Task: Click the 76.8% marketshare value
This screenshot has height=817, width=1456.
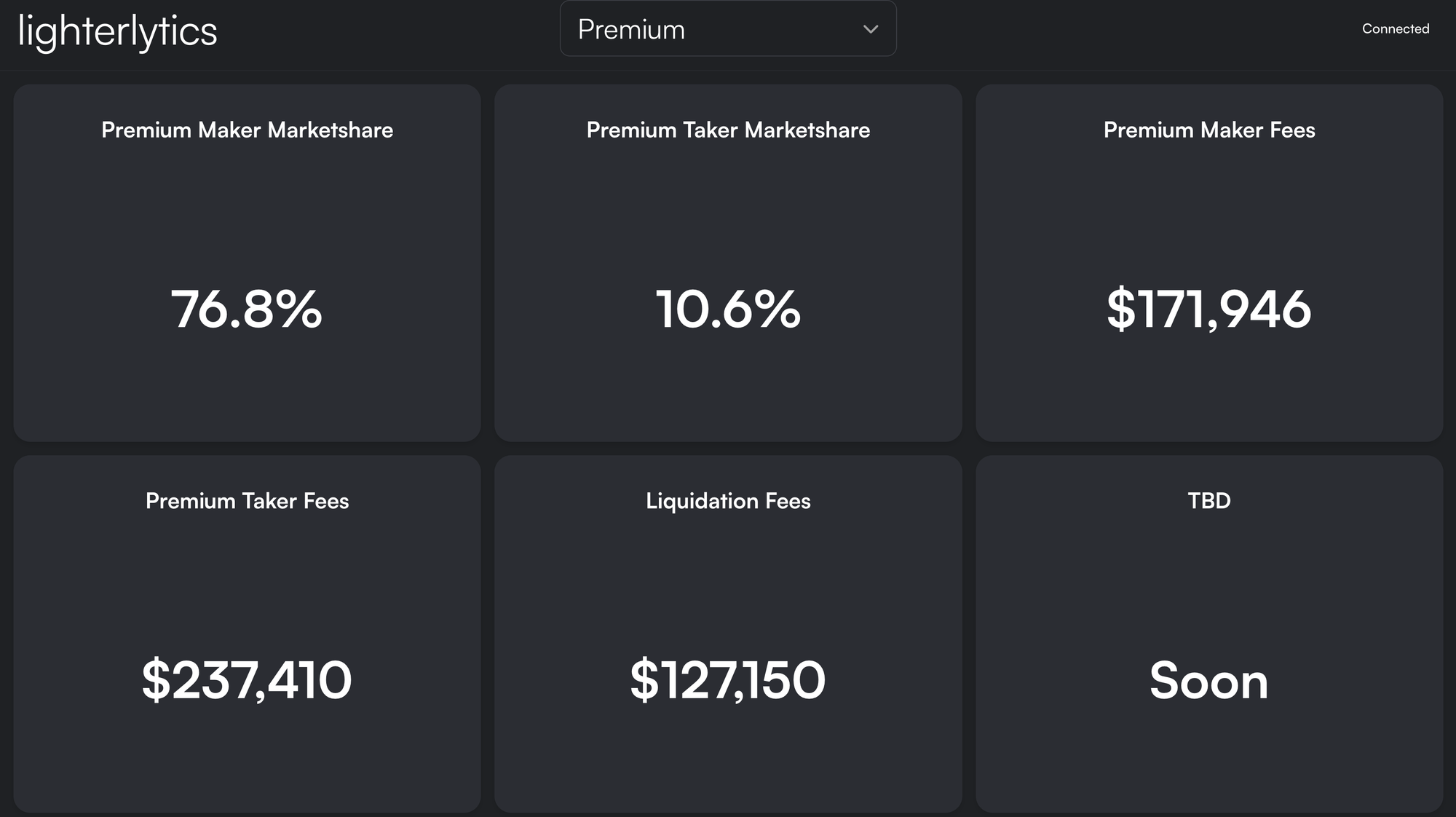Action: pyautogui.click(x=247, y=309)
